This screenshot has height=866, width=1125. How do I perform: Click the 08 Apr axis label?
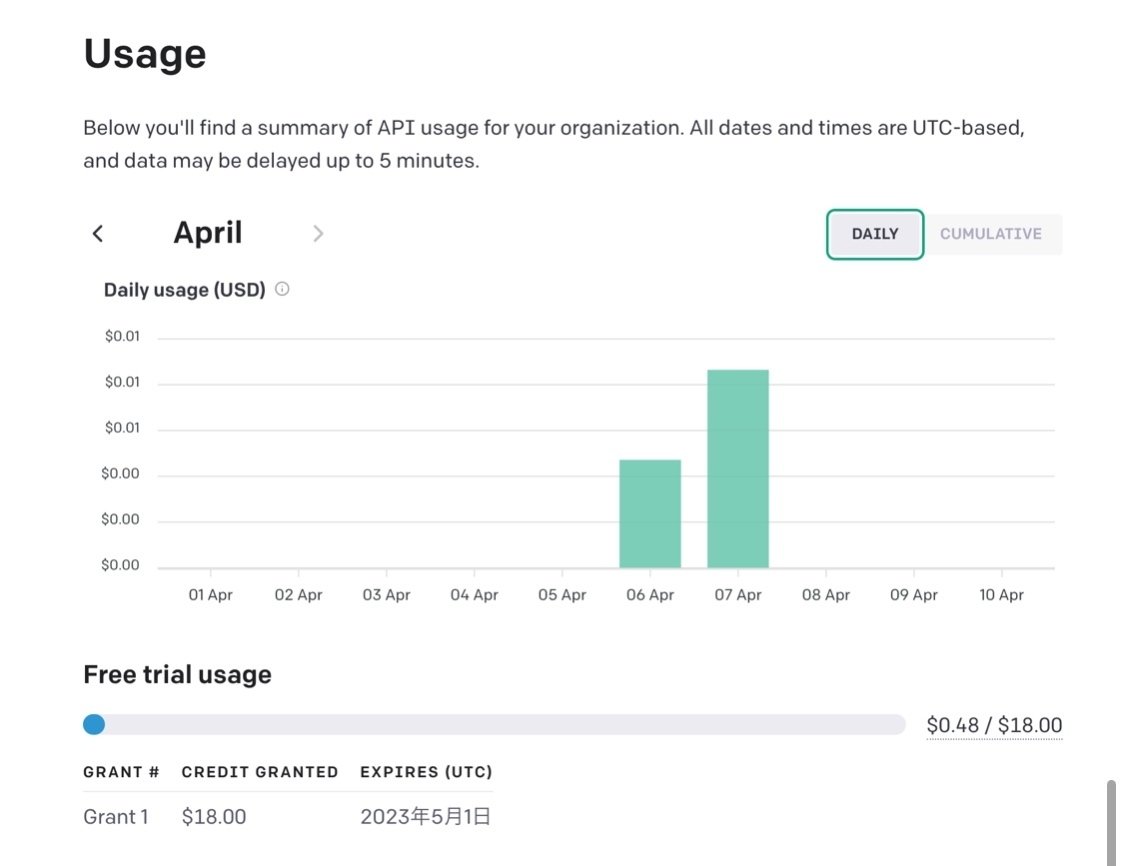[x=826, y=595]
